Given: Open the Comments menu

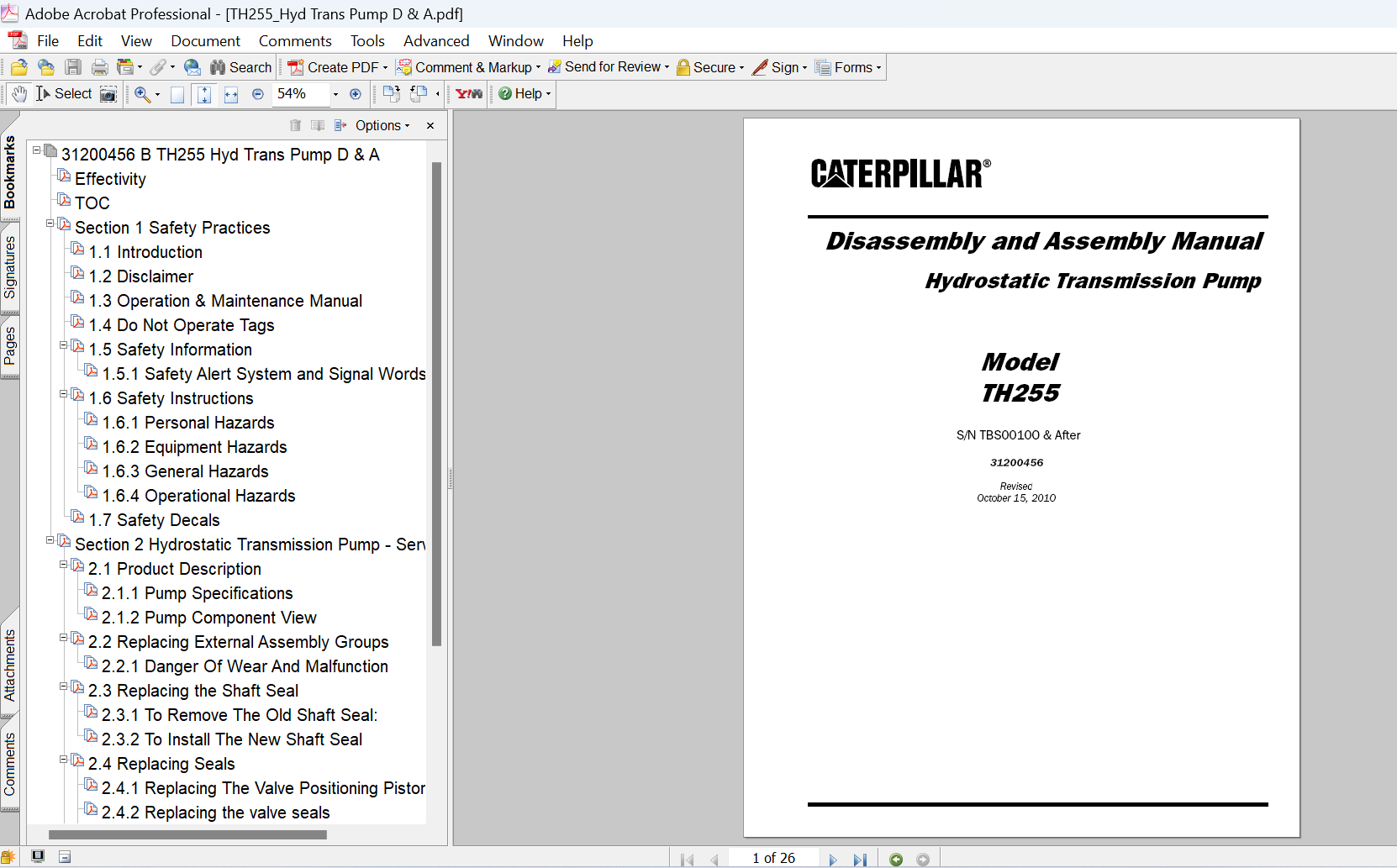Looking at the screenshot, I should point(295,40).
